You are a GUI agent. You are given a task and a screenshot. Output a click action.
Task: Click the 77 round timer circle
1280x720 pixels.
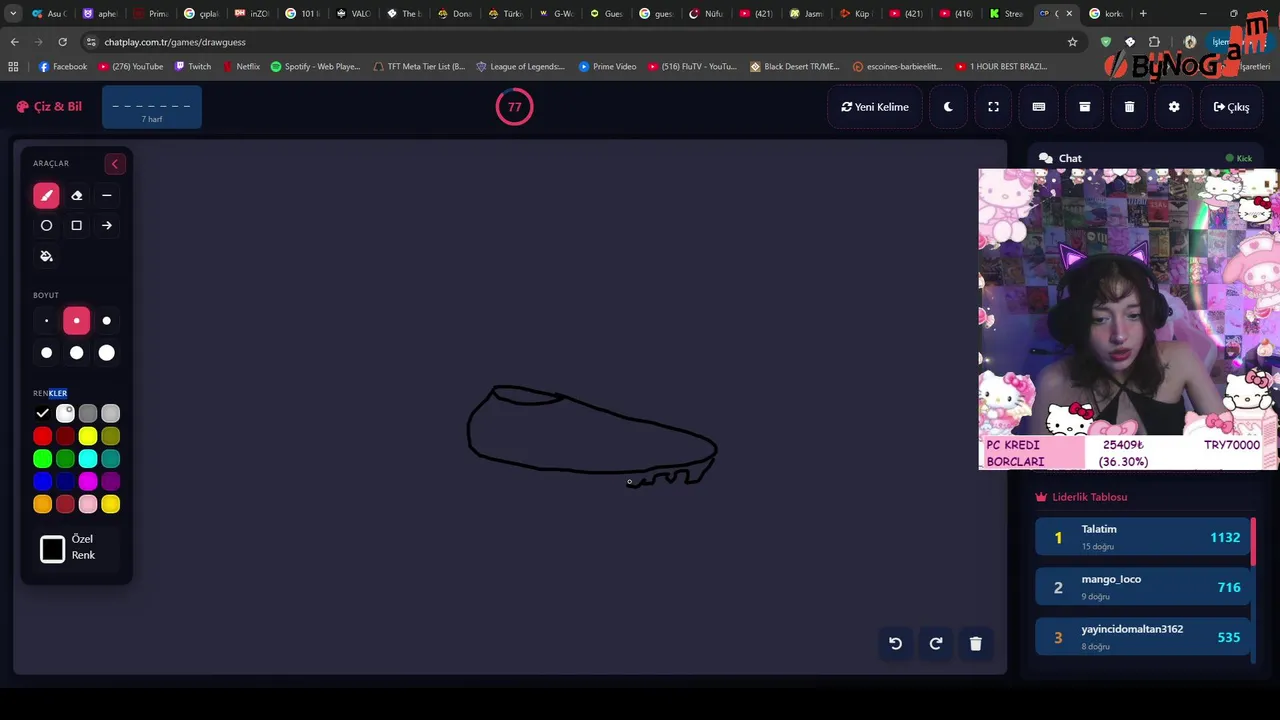pyautogui.click(x=514, y=107)
